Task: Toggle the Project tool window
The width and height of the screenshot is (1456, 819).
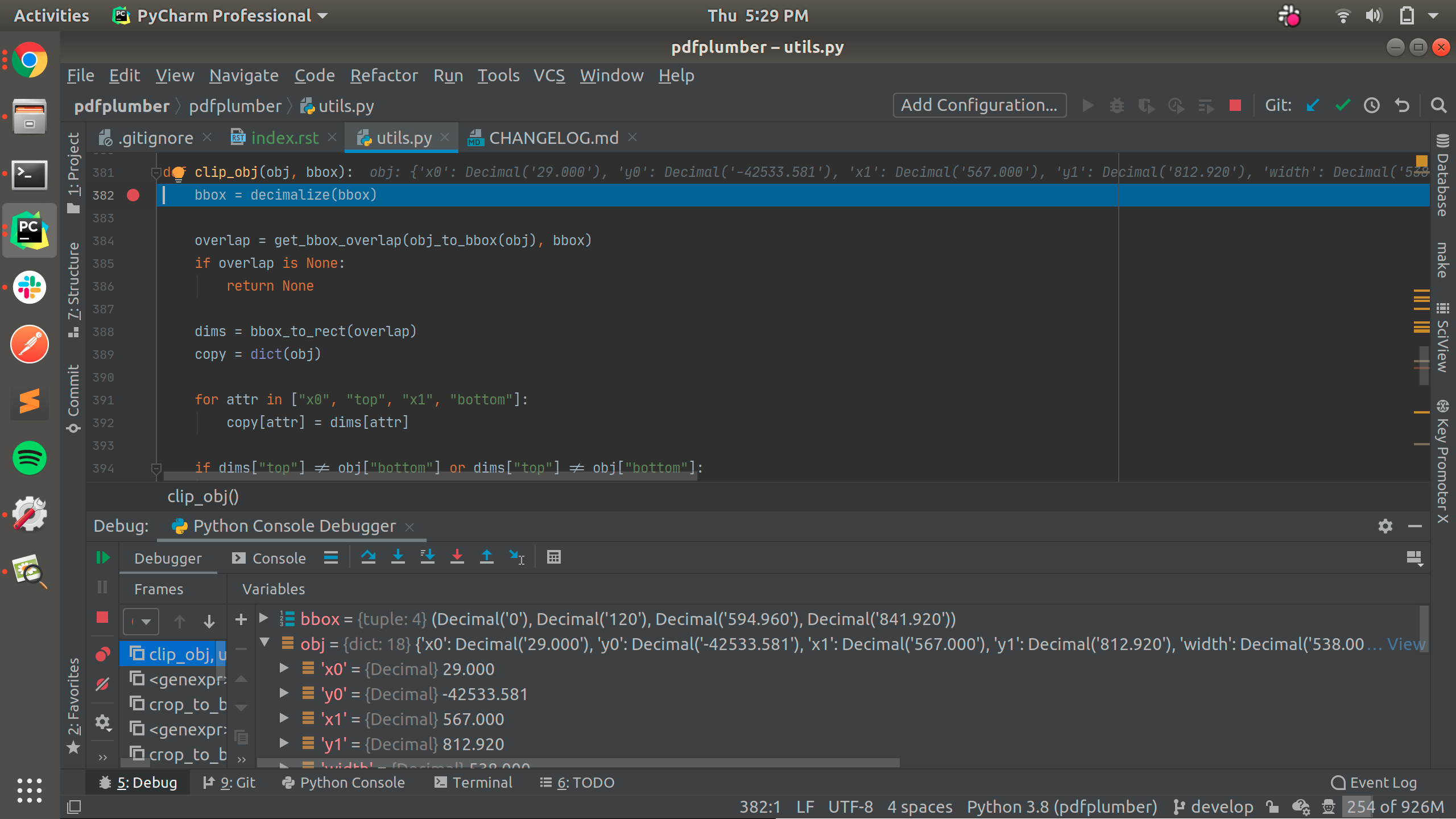Action: click(73, 172)
